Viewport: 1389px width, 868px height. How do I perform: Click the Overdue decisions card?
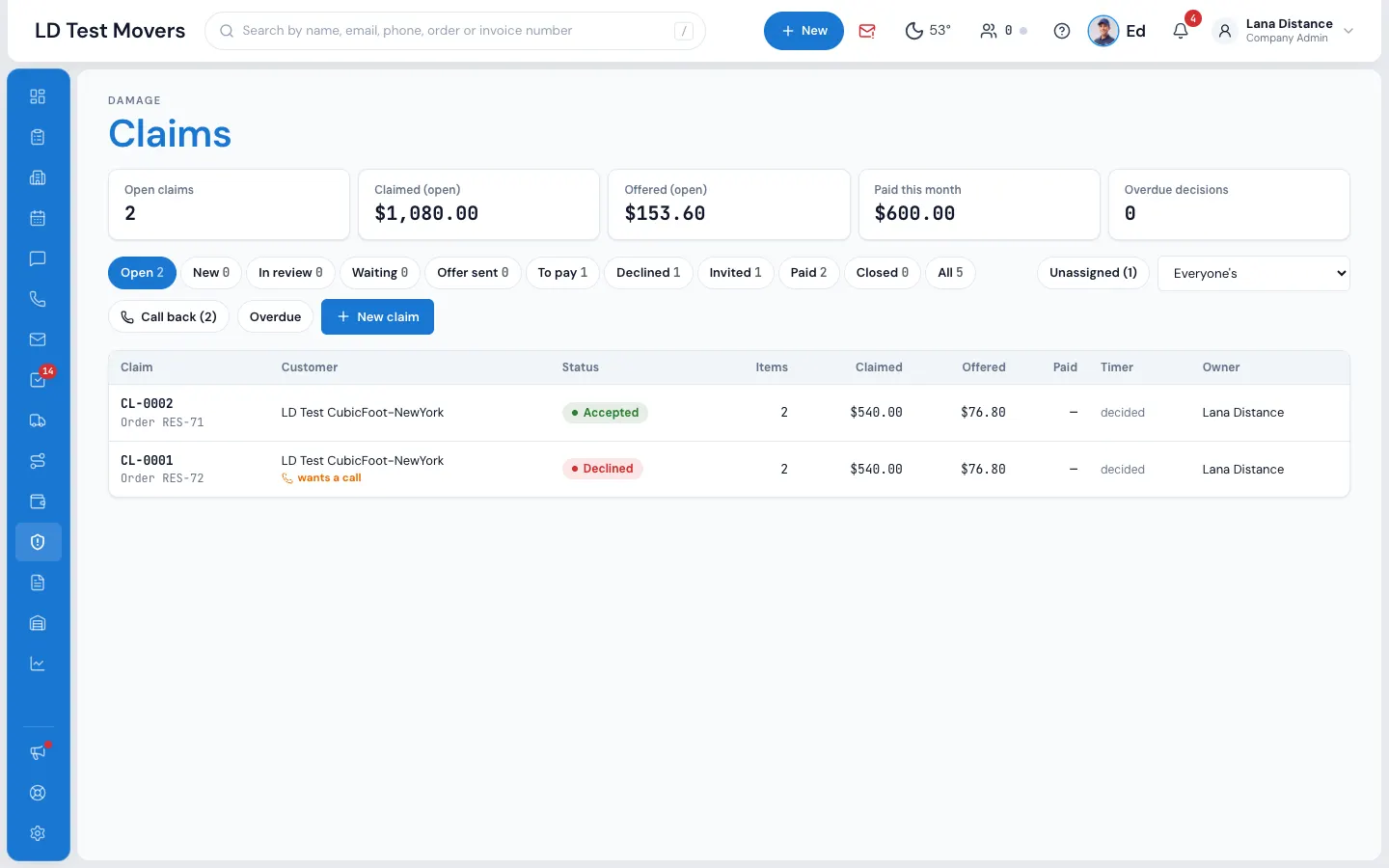point(1229,204)
